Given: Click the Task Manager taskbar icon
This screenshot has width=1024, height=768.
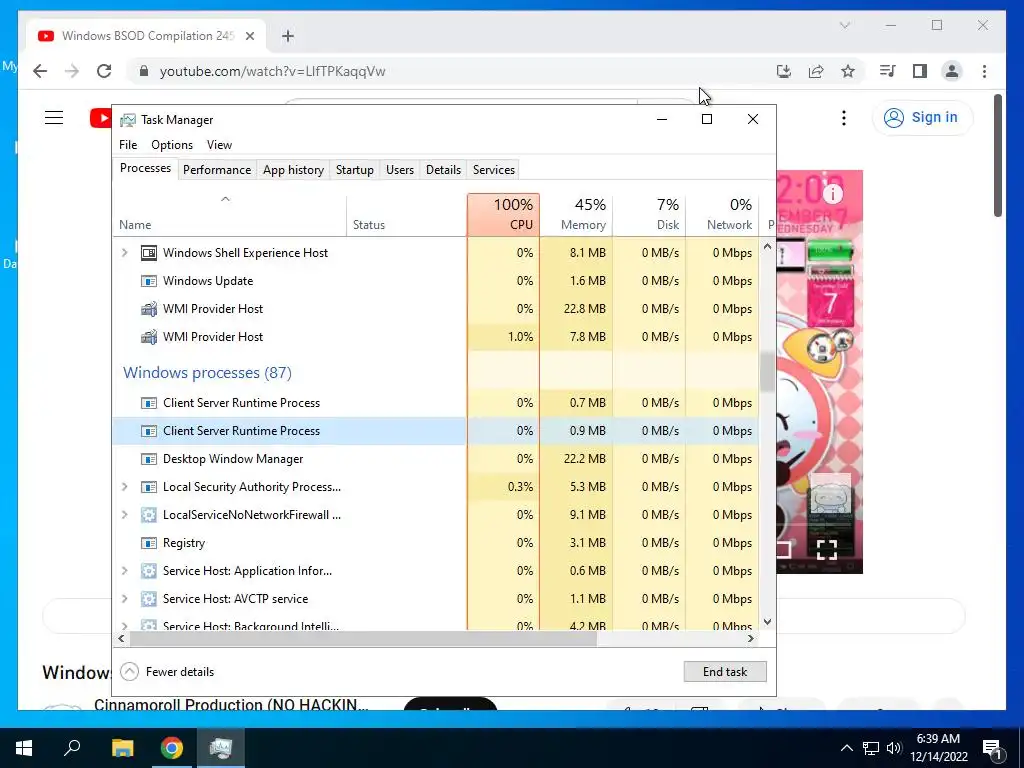Looking at the screenshot, I should [221, 748].
